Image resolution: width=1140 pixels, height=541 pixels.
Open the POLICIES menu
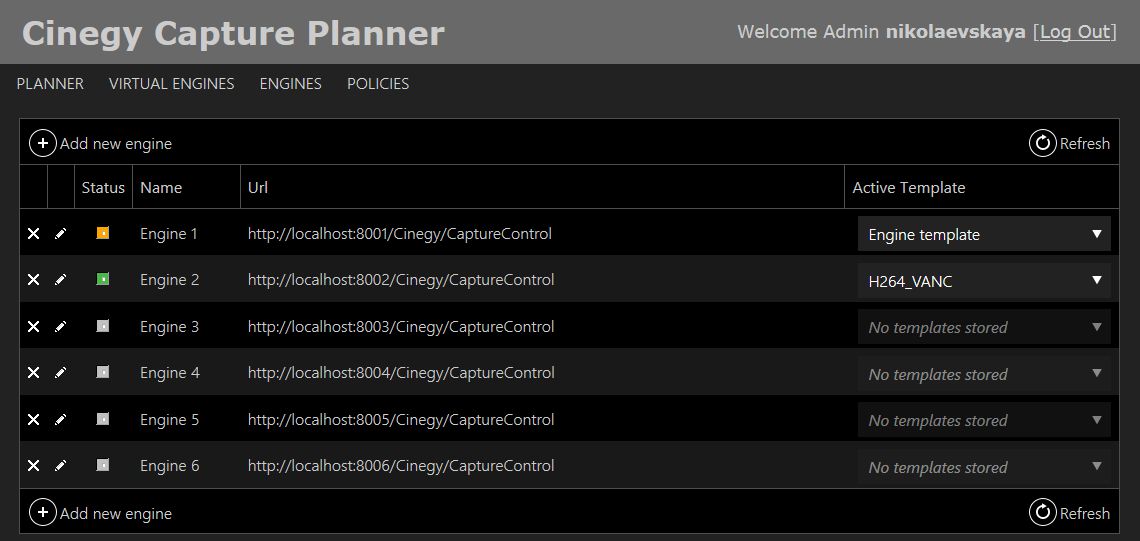pyautogui.click(x=378, y=84)
